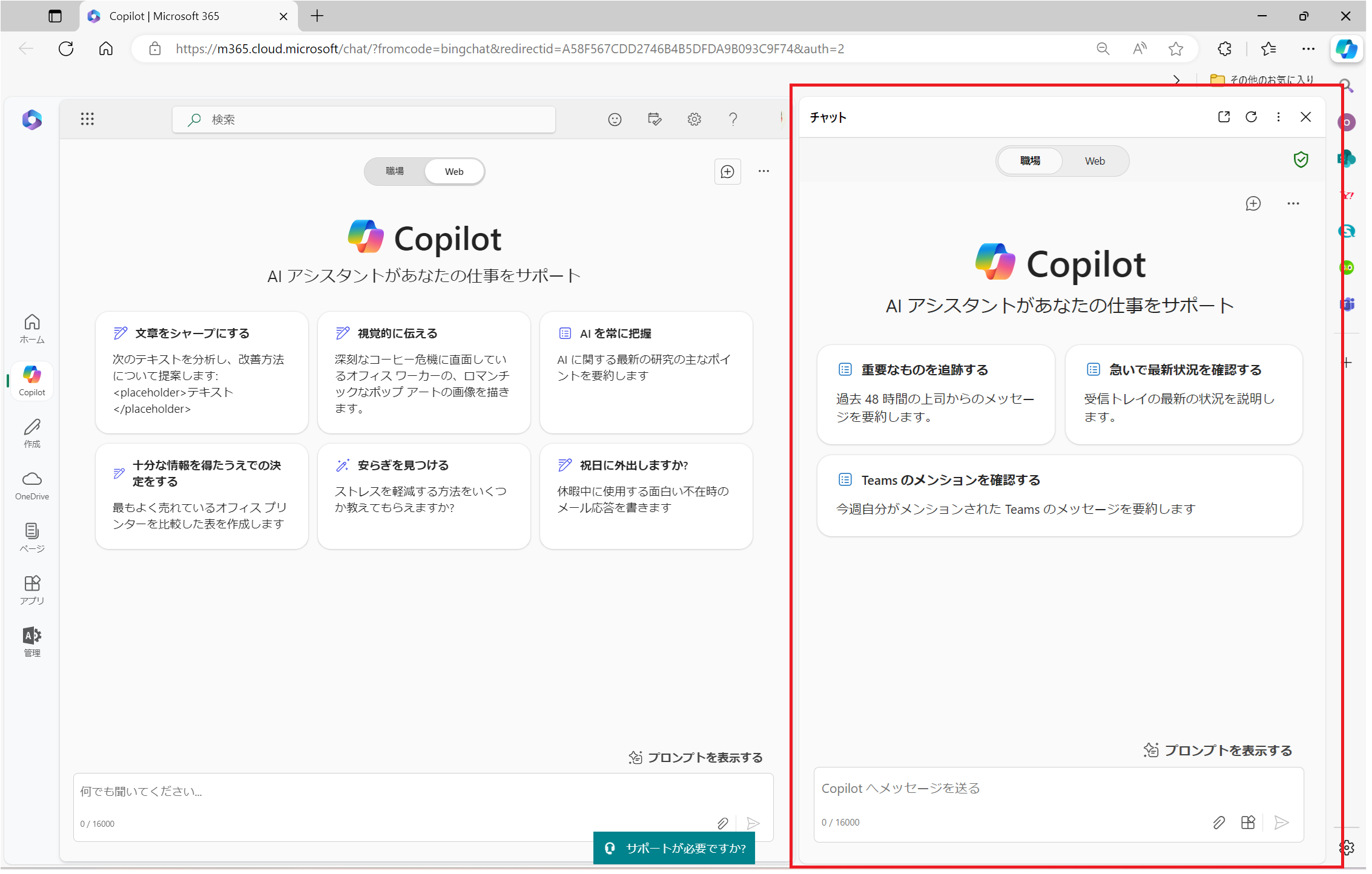1372x874 pixels.
Task: Open the tab actions menu icon
Action: point(55,16)
